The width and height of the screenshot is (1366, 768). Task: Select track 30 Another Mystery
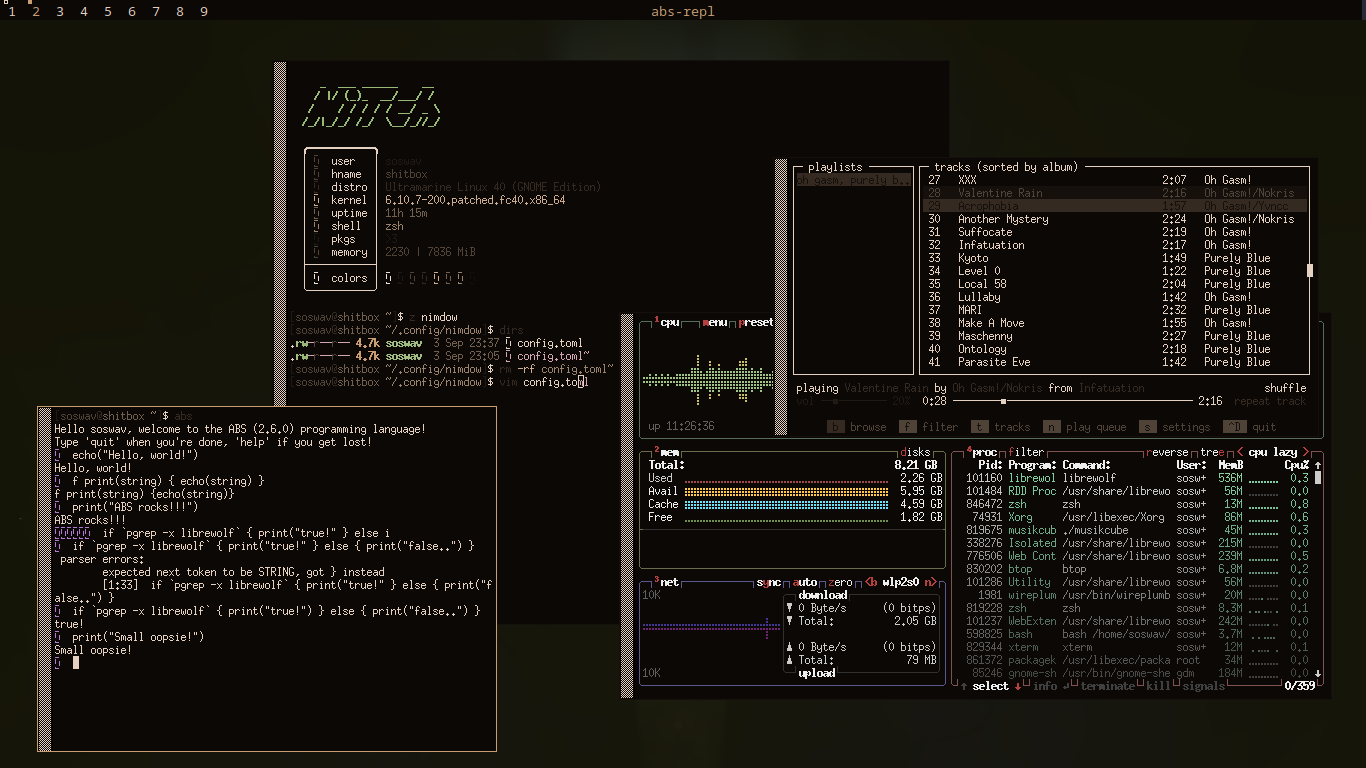point(1115,219)
